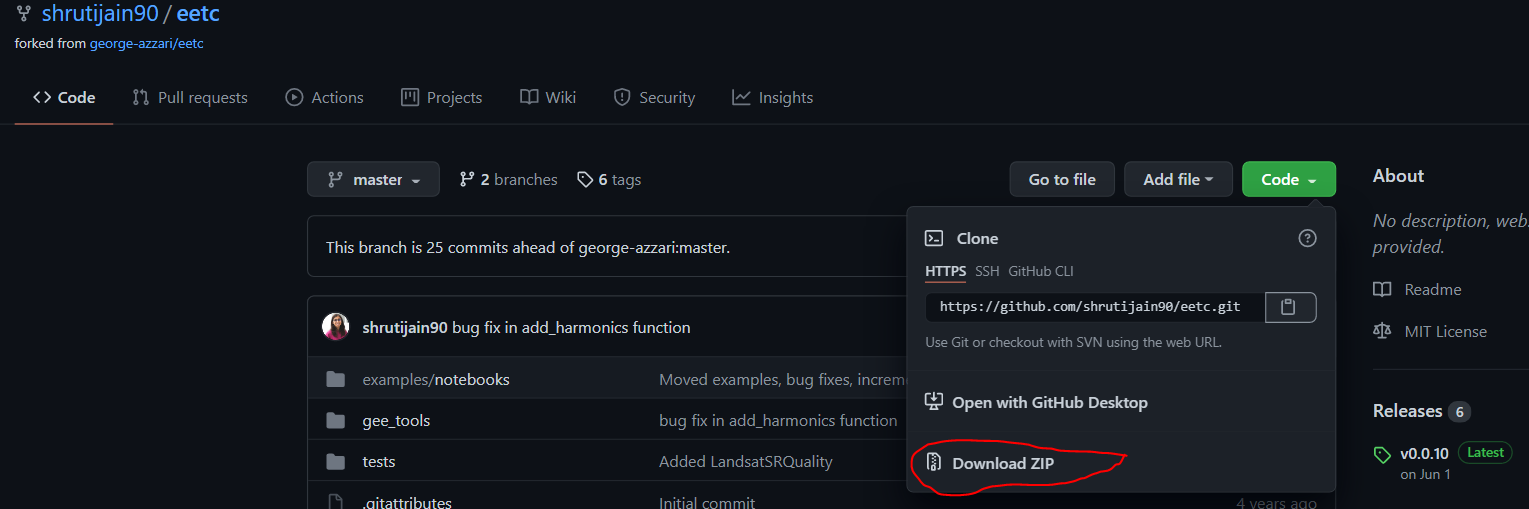Click the book icon beside Readme

click(x=1382, y=289)
